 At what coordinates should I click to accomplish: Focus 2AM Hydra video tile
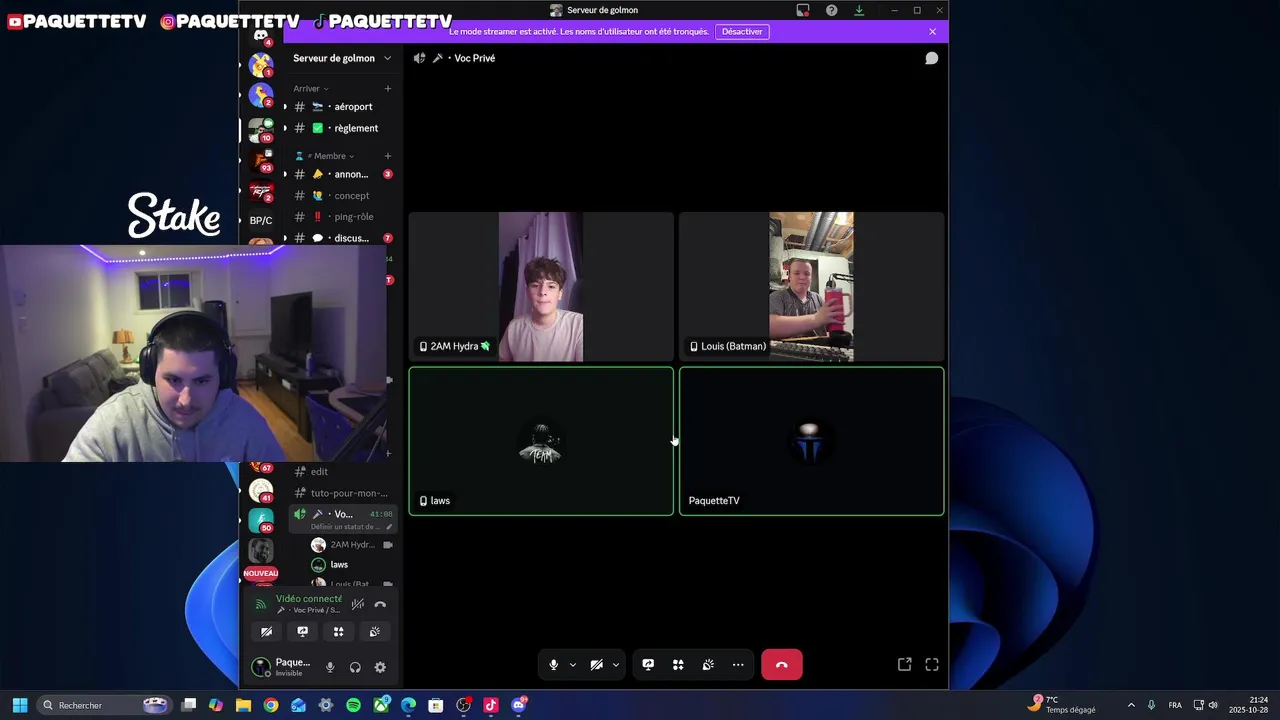[541, 286]
